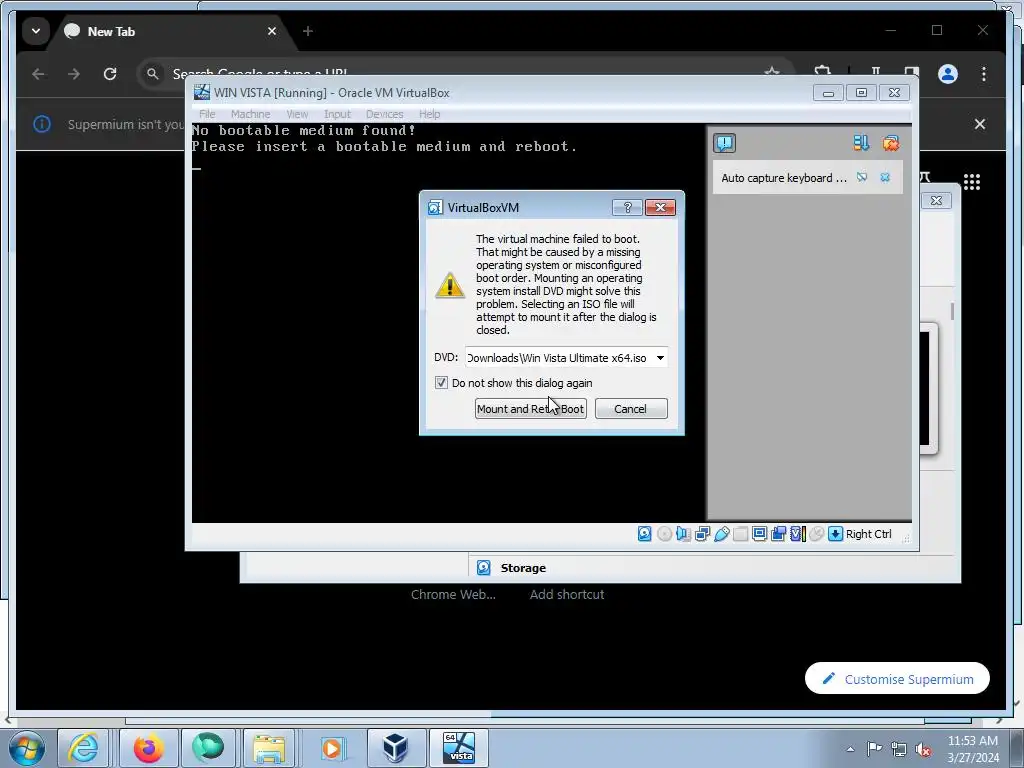Image resolution: width=1024 pixels, height=768 pixels.
Task: Open the browser three-dot menu
Action: pos(984,74)
